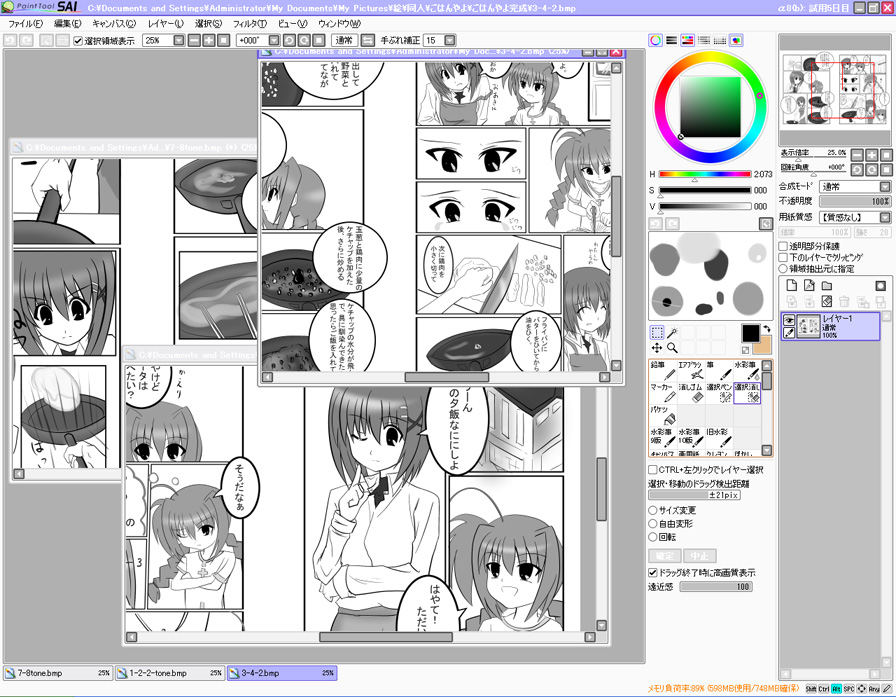Switch to the 1-2-2-tone.bmp document tab
The image size is (896, 697).
(170, 673)
